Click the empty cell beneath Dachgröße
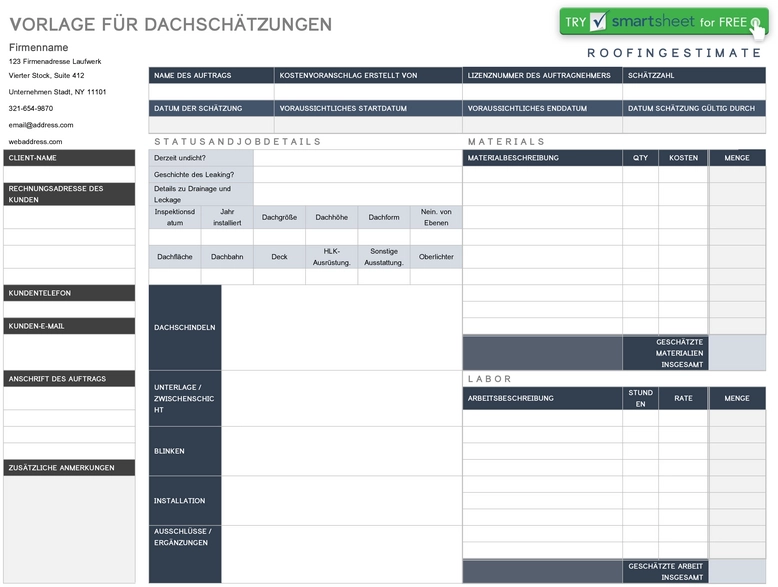Image resolution: width=778 pixels, height=587 pixels. pos(279,237)
